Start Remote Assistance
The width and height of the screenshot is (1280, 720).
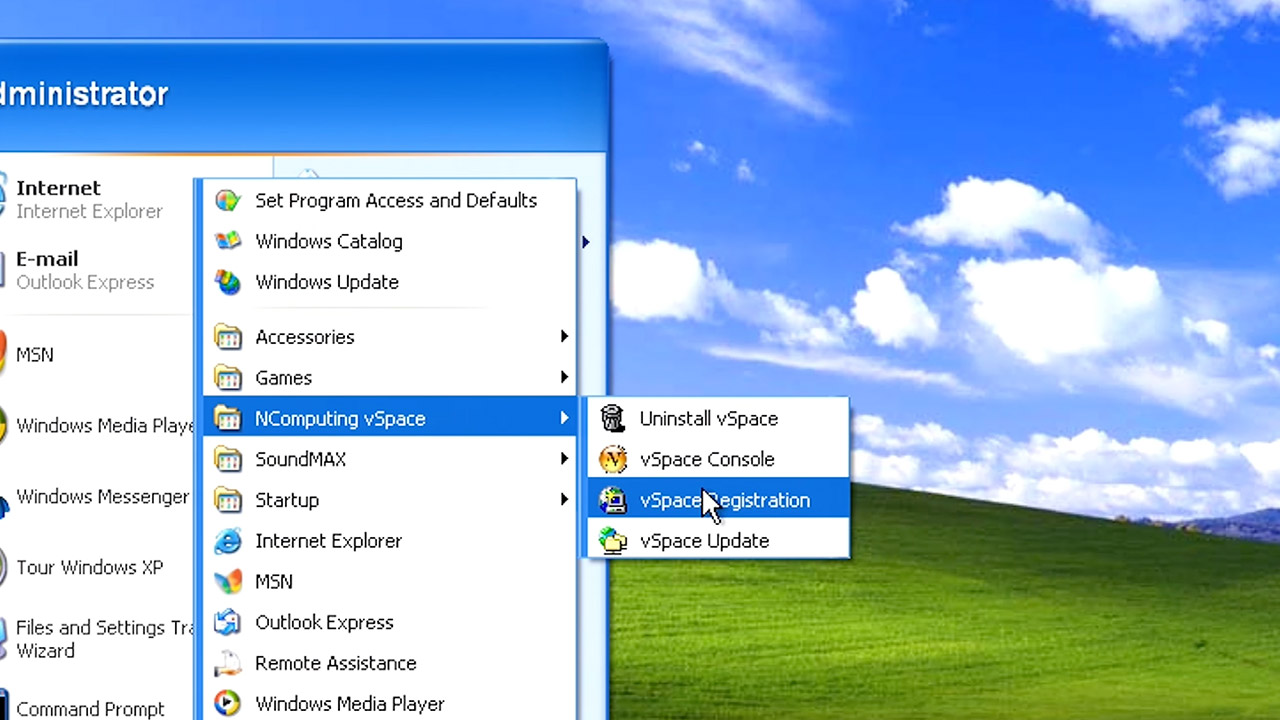pyautogui.click(x=390, y=663)
